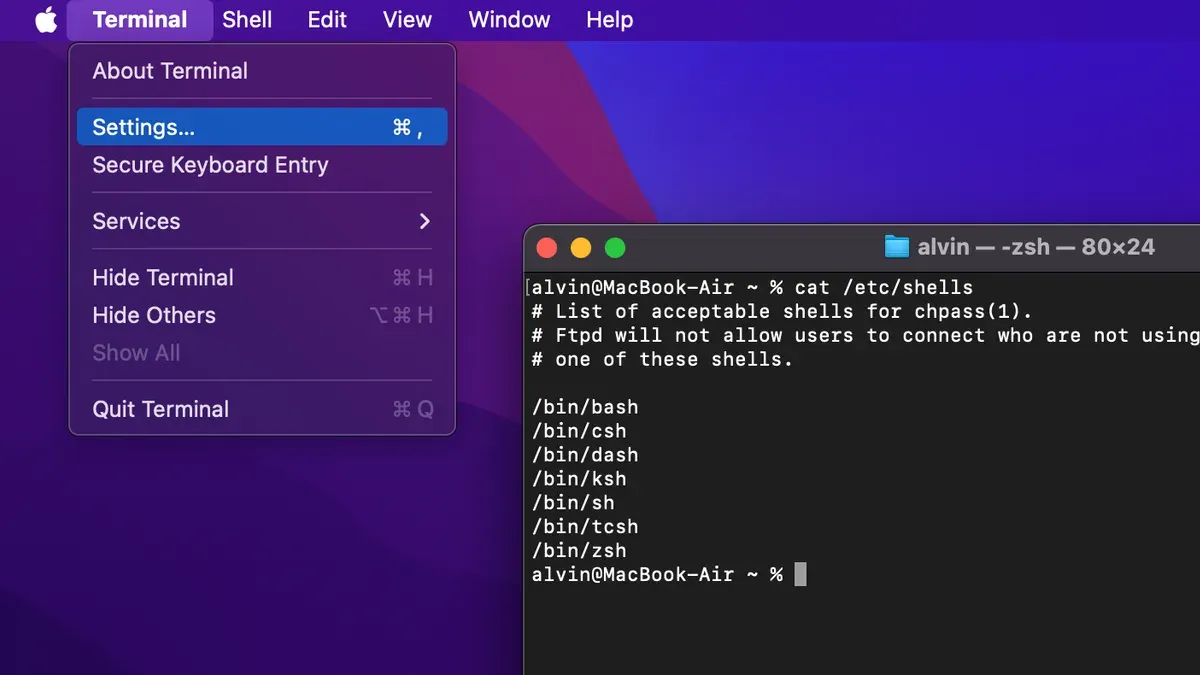This screenshot has width=1200, height=675.
Task: Click the line '# one of these shells.'
Action: [662, 360]
